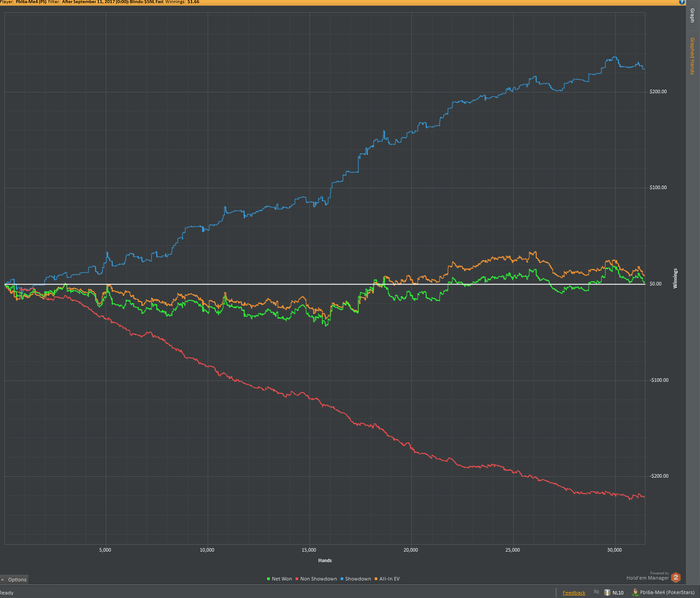
Task: Click the 15,000 hands axis label
Action: tap(309, 550)
